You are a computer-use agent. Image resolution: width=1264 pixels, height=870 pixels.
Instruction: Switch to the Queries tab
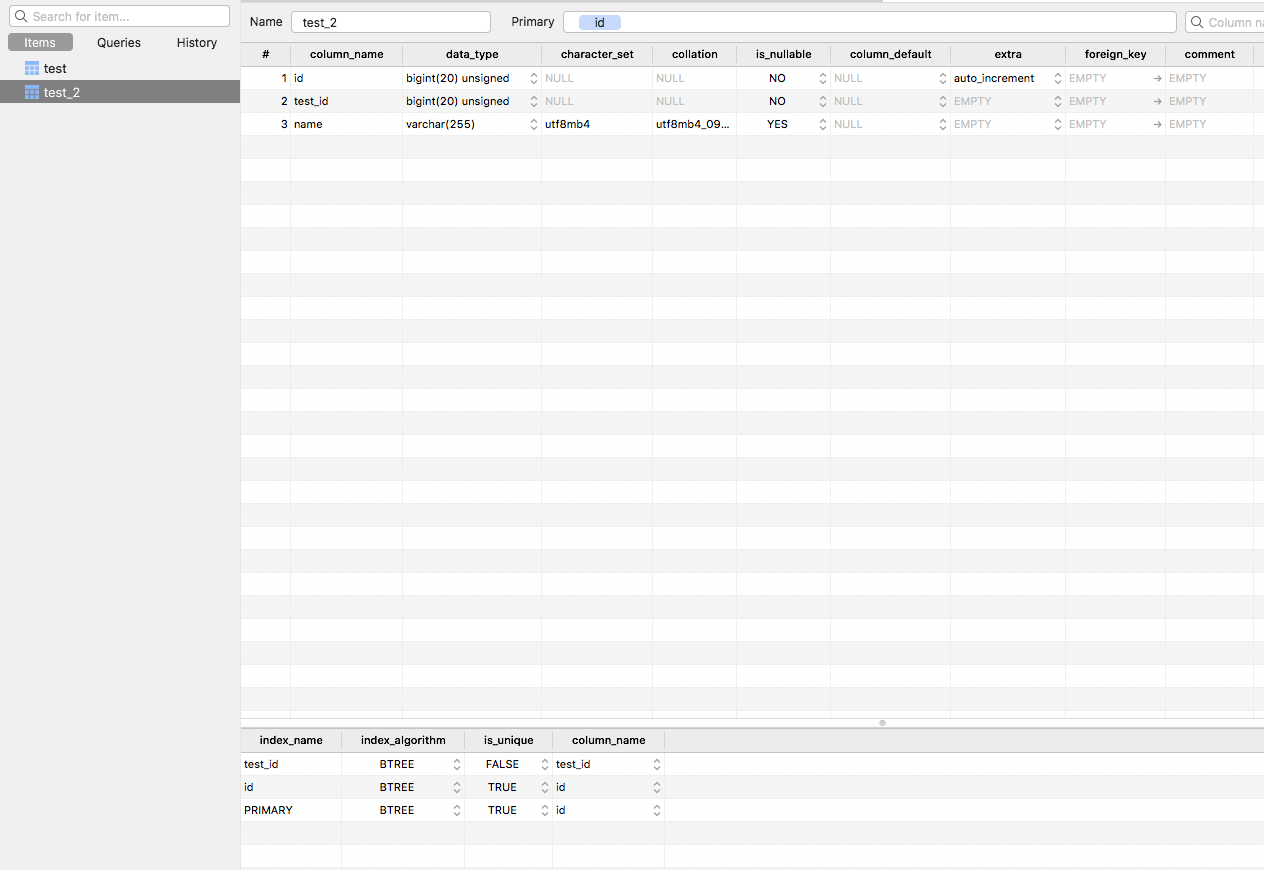tap(118, 42)
